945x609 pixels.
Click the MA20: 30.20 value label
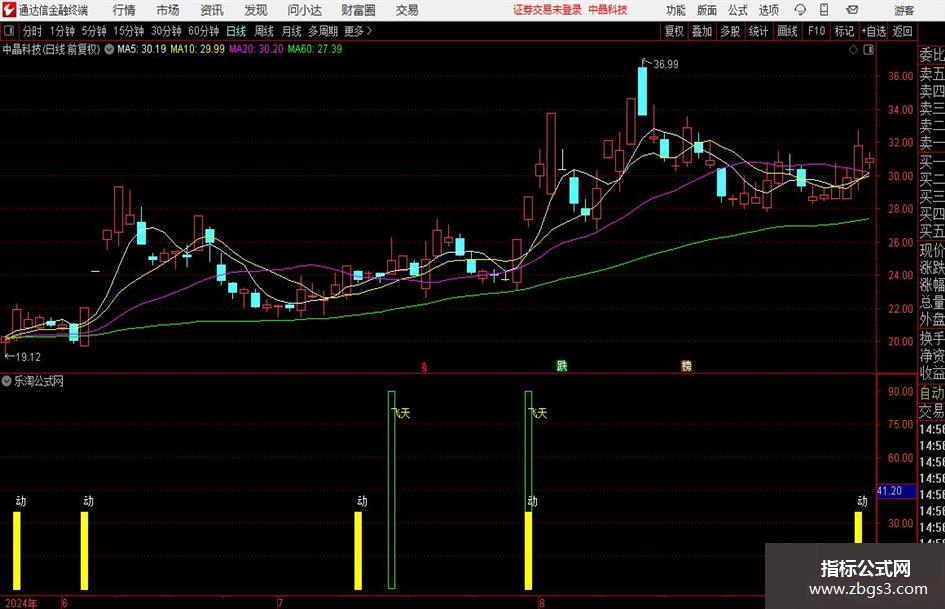tap(256, 49)
